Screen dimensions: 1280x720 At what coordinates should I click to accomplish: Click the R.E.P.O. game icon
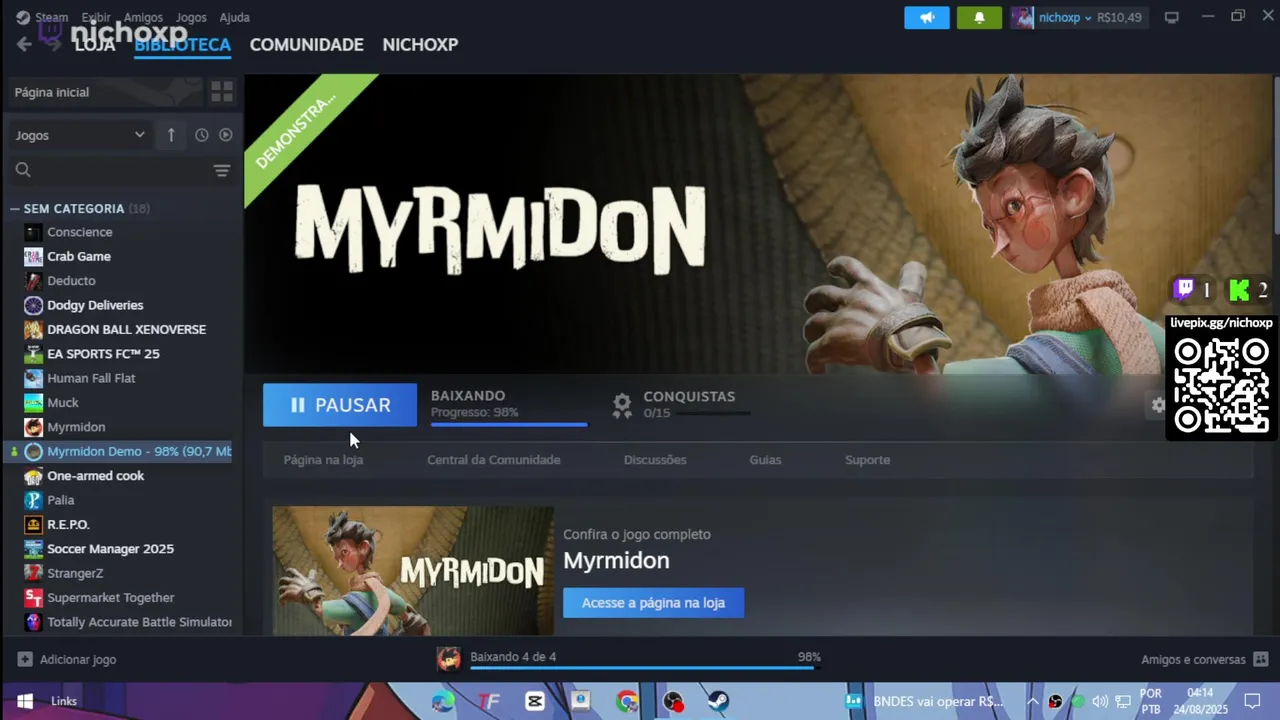pos(33,524)
